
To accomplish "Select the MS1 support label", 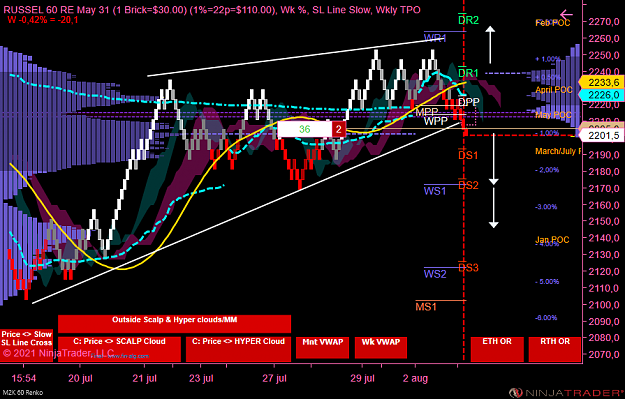I will [x=426, y=307].
